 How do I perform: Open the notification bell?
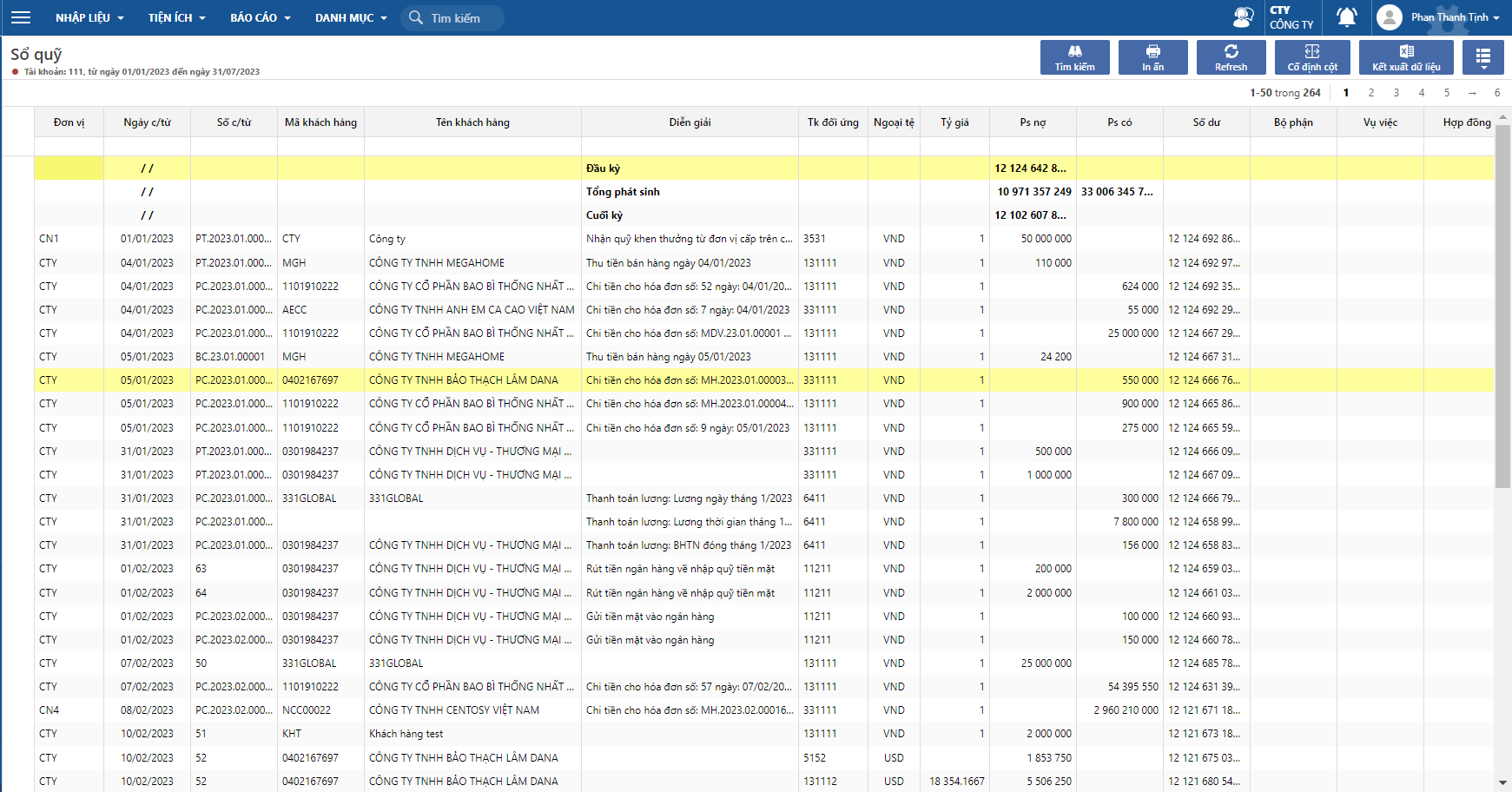click(1346, 17)
